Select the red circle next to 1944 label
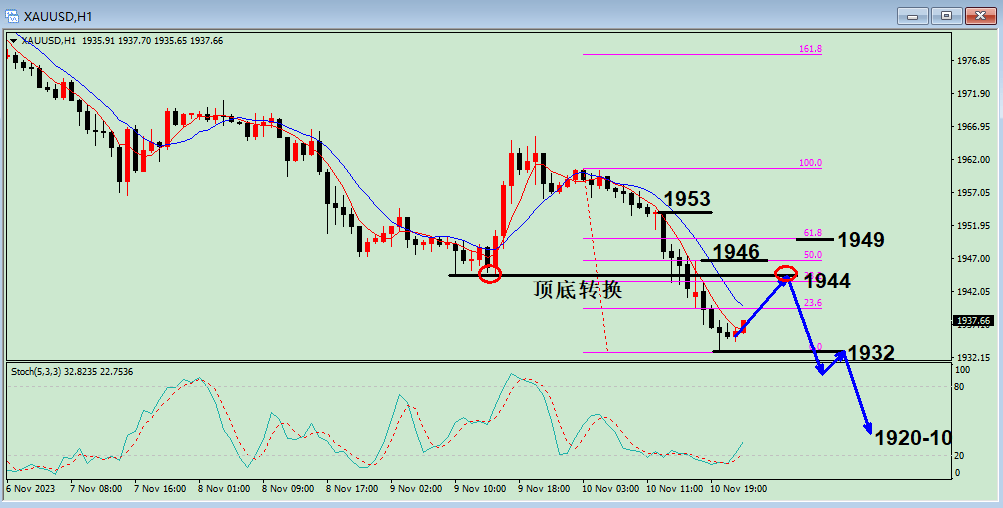This screenshot has height=508, width=1003. coord(786,273)
